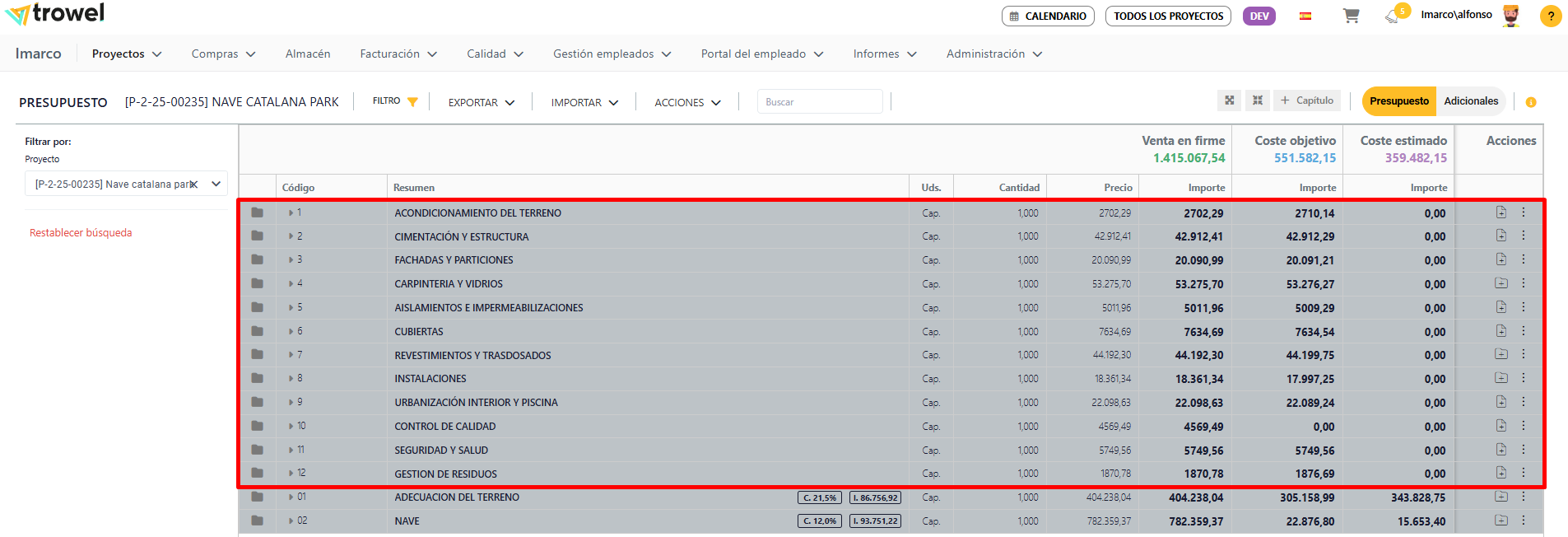
Task: Open the Facturación menu
Action: coord(398,54)
